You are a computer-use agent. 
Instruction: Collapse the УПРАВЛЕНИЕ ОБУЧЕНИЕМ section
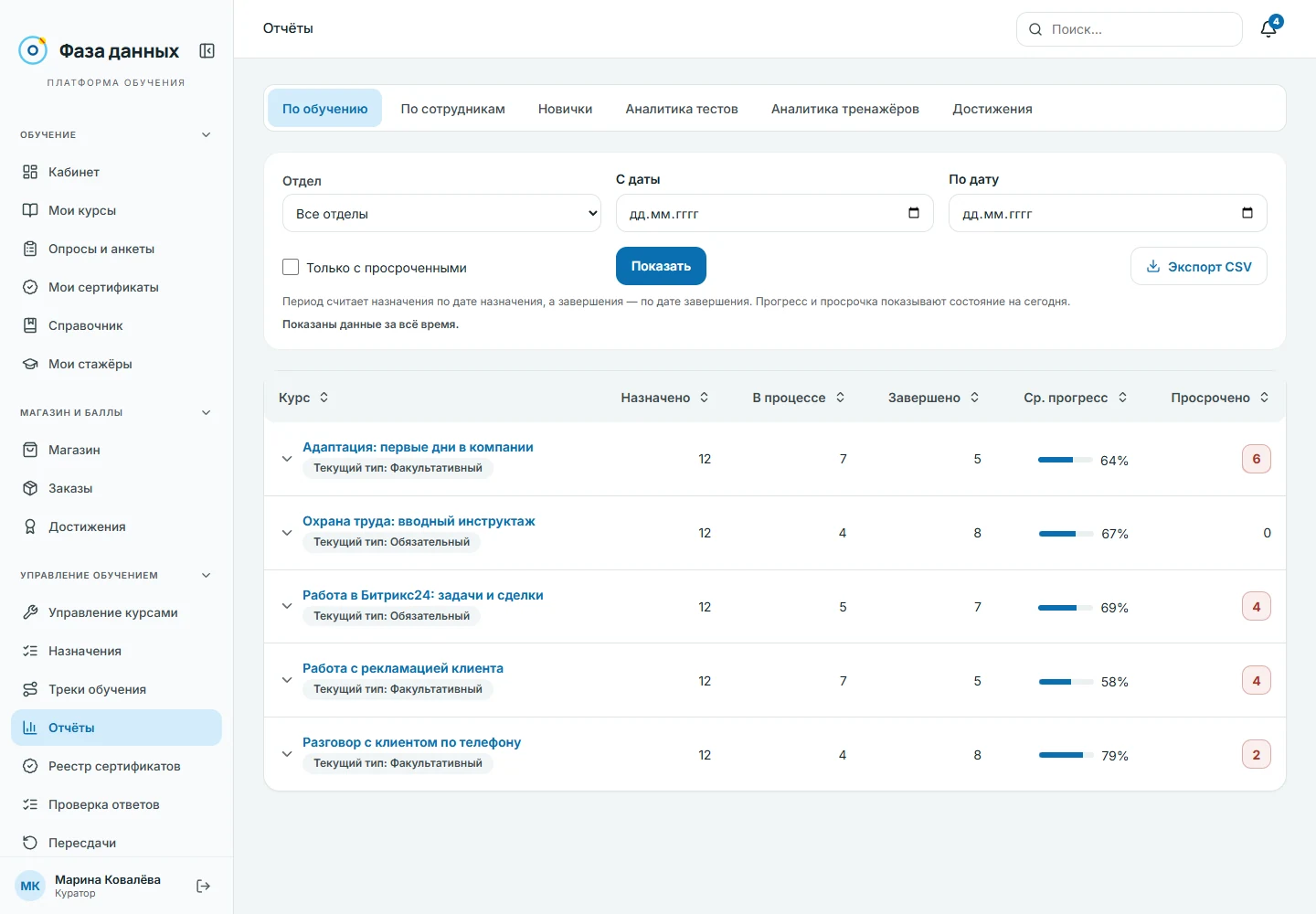click(x=206, y=575)
